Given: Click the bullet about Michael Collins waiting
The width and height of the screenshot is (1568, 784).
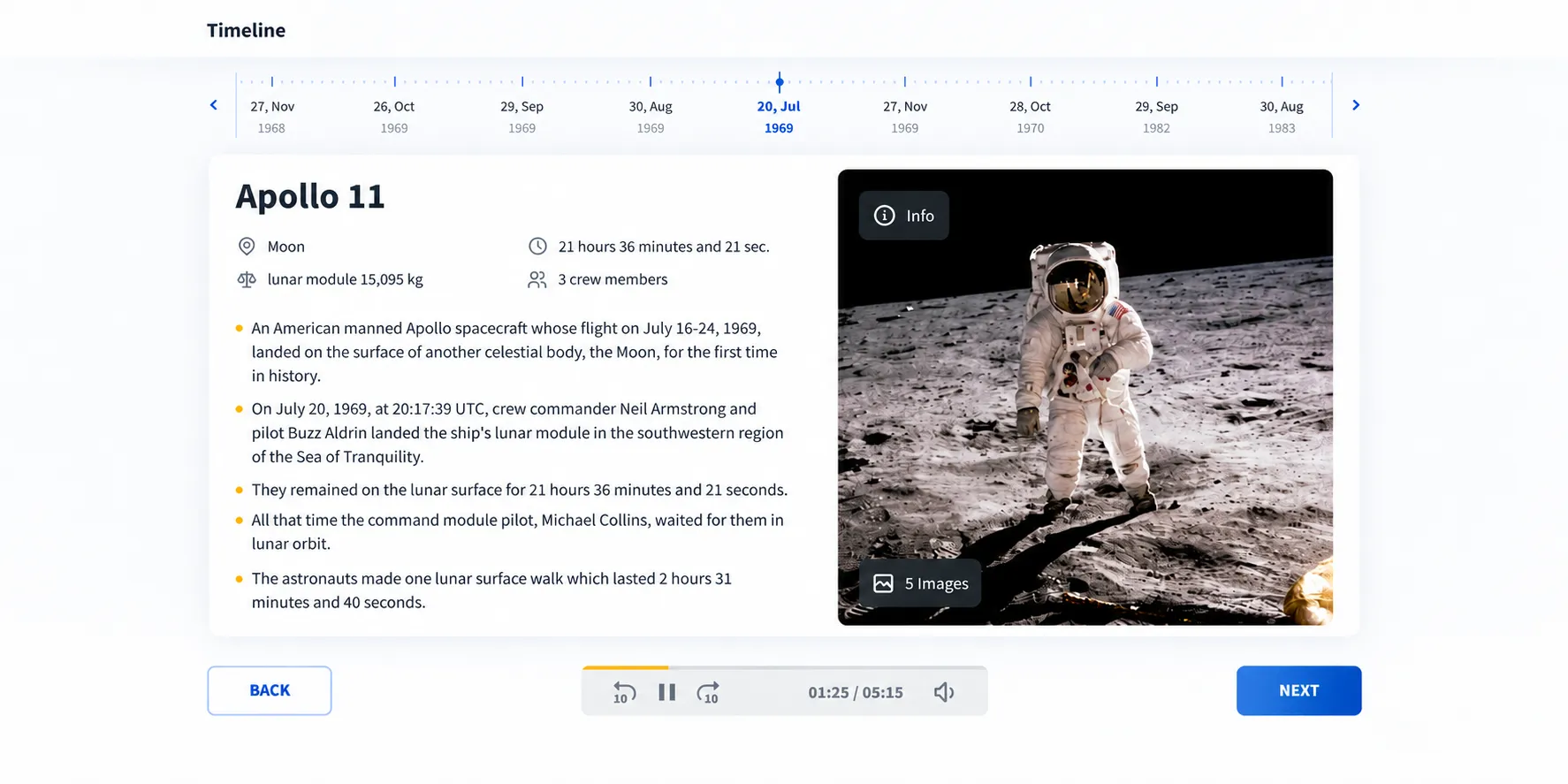Looking at the screenshot, I should point(517,532).
